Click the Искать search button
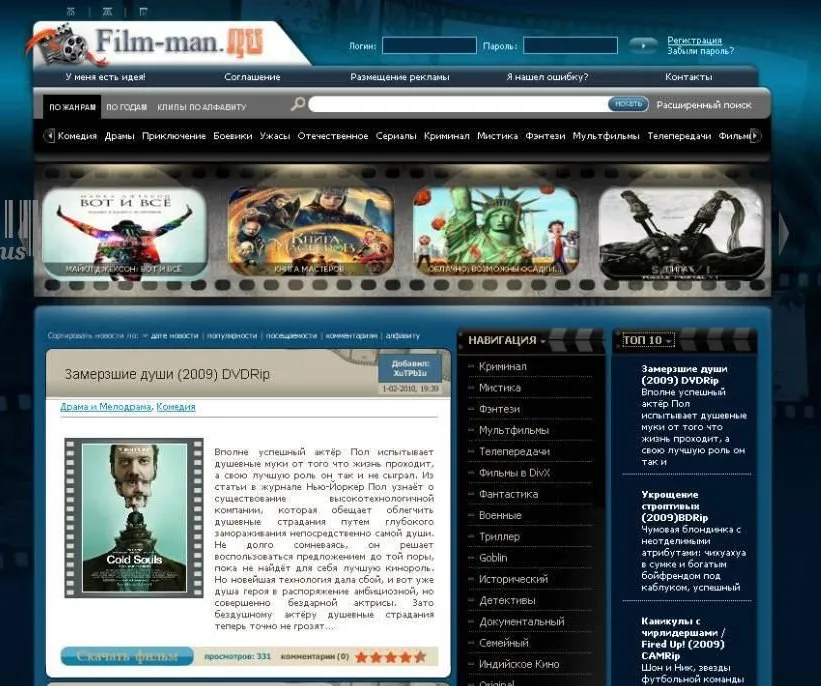 [628, 104]
